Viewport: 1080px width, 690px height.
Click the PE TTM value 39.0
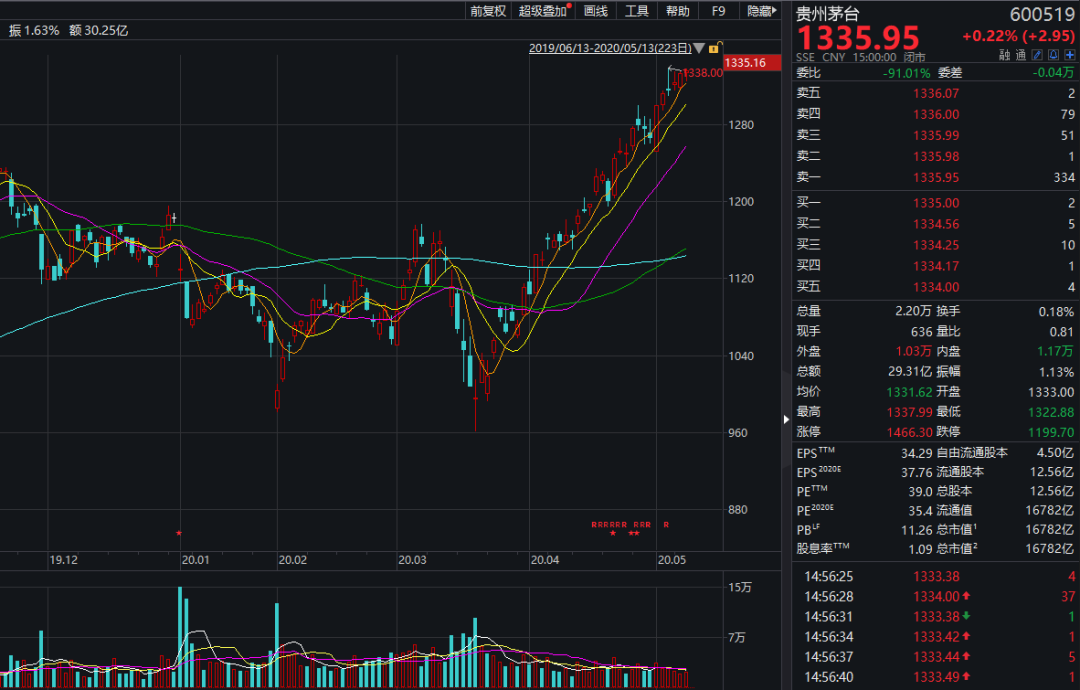pos(920,492)
